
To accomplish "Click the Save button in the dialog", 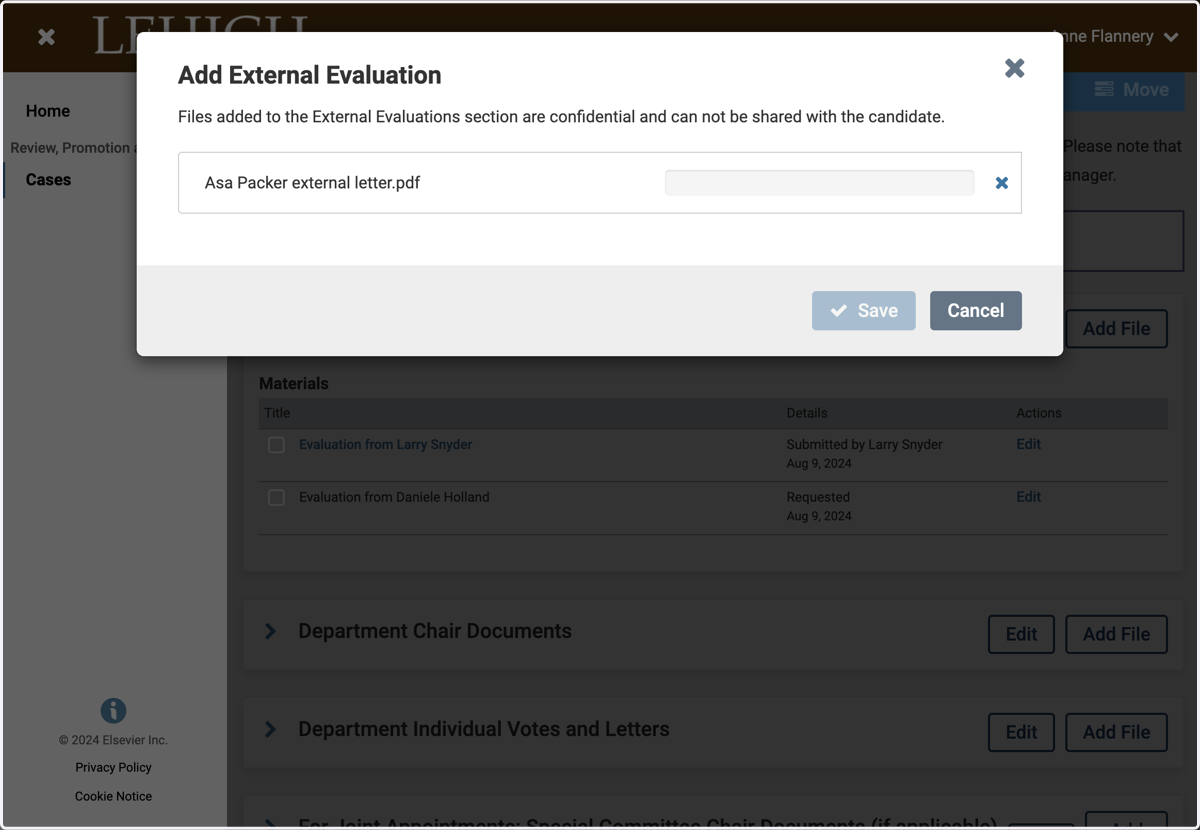I will [x=864, y=311].
